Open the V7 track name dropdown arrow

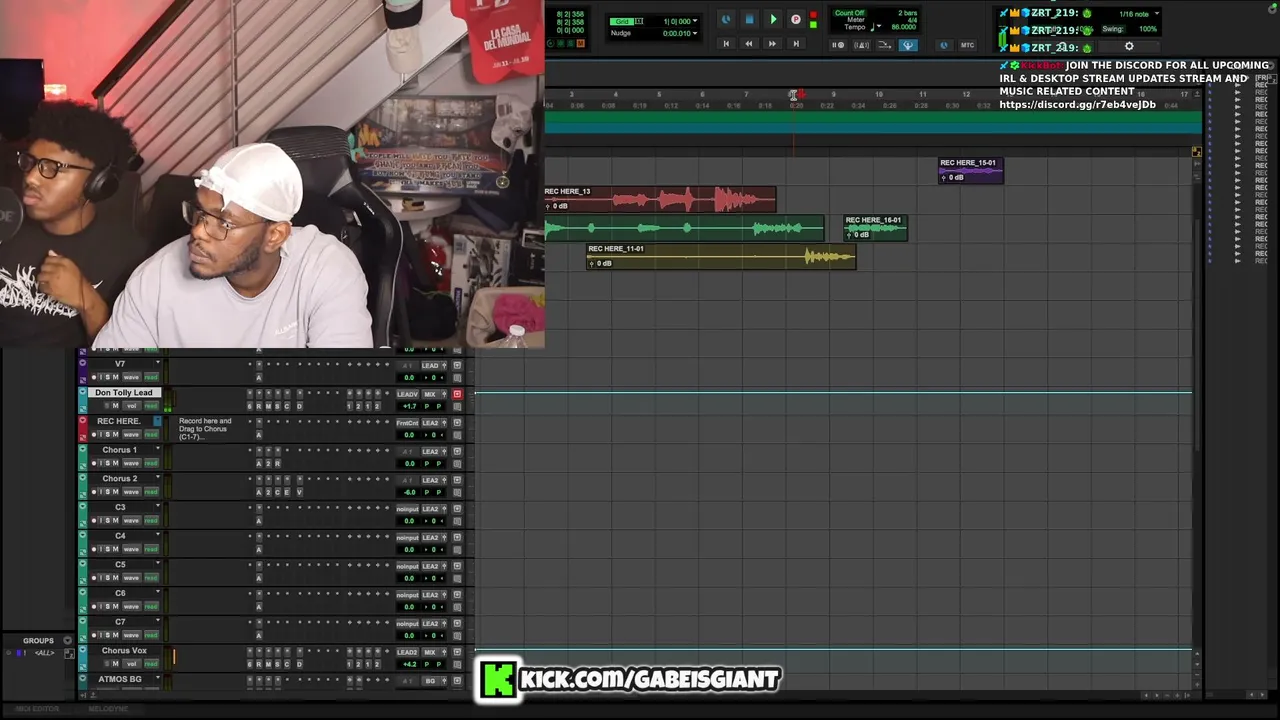tap(157, 363)
